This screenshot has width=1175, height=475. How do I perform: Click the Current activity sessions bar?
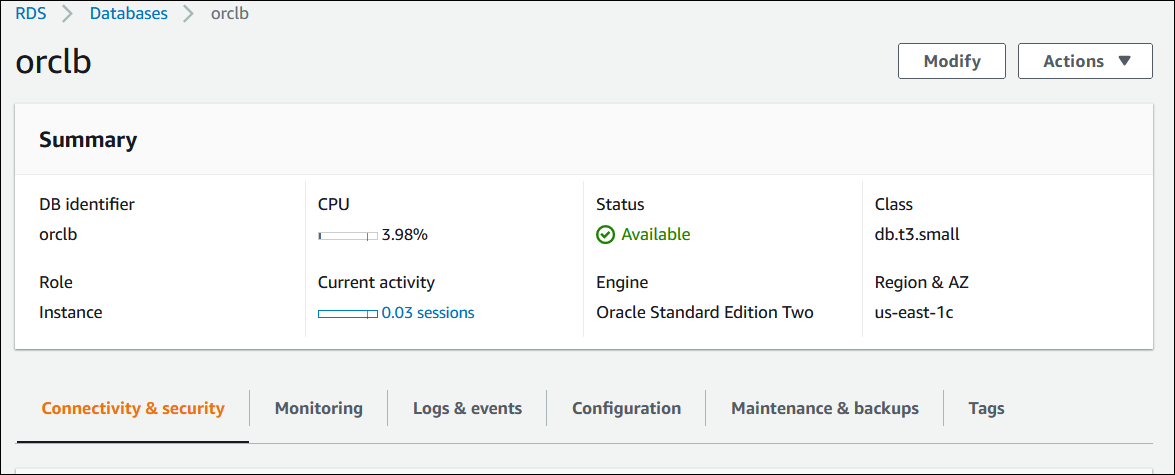347,314
